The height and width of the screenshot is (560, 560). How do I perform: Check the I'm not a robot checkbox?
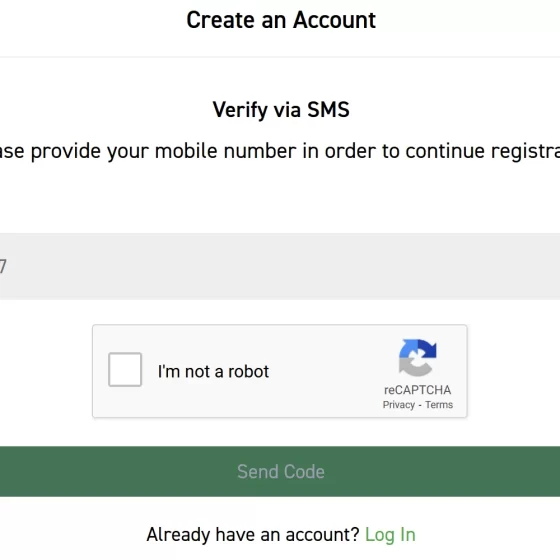125,369
